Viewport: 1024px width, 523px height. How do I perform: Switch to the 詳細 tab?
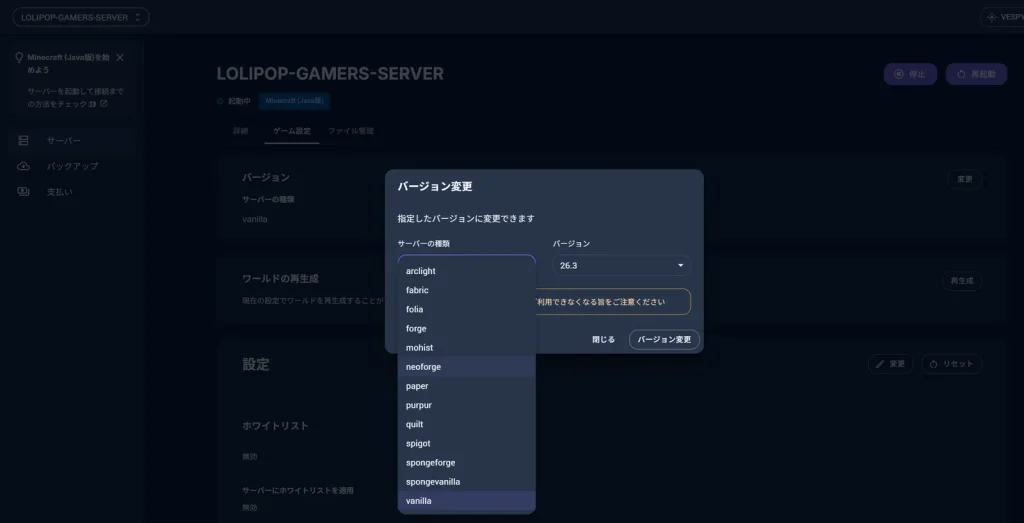point(240,131)
